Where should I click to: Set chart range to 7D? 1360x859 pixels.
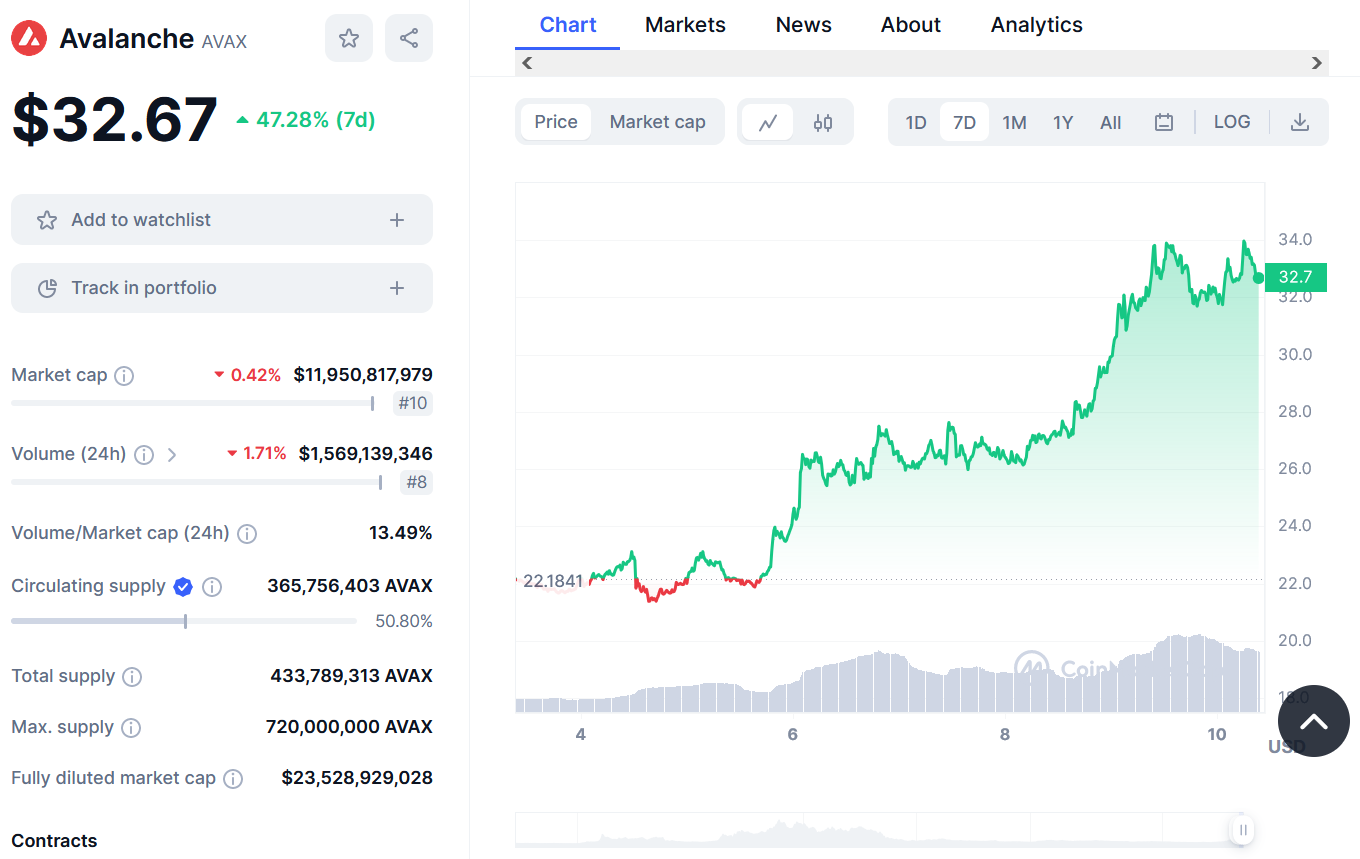[964, 123]
